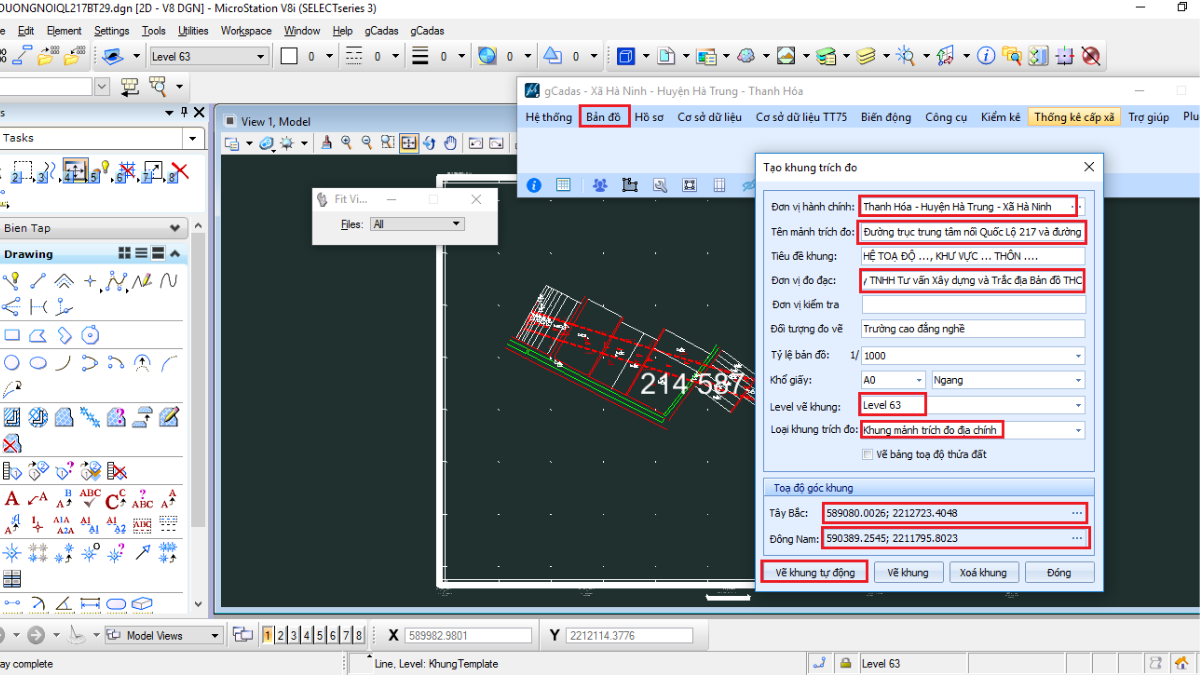Click the 'Vẽ khung' button
The height and width of the screenshot is (675, 1200).
[908, 573]
